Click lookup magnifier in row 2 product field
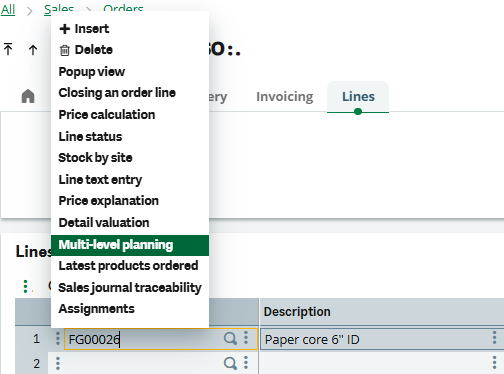Viewport: 504px width, 374px height. [x=230, y=363]
